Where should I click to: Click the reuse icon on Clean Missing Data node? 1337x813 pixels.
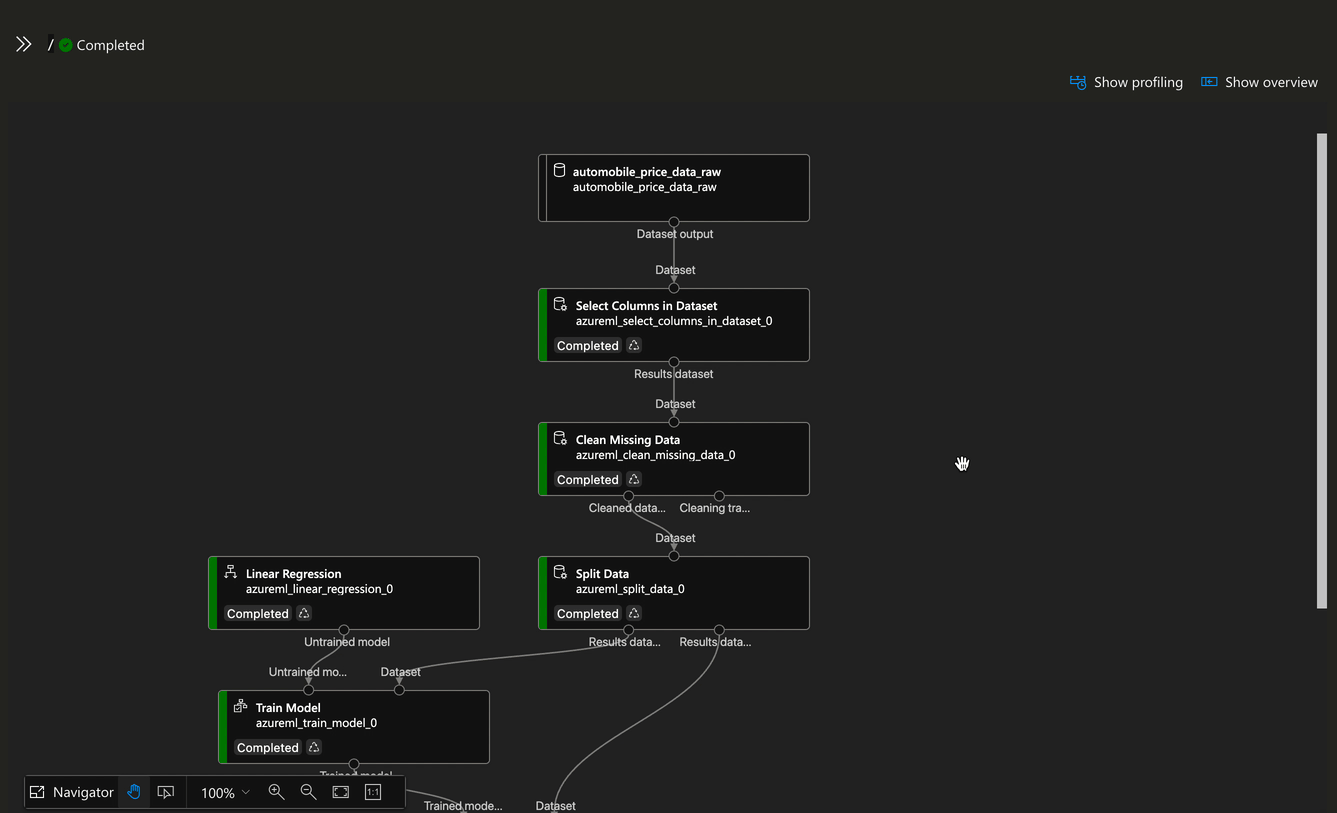tap(634, 479)
